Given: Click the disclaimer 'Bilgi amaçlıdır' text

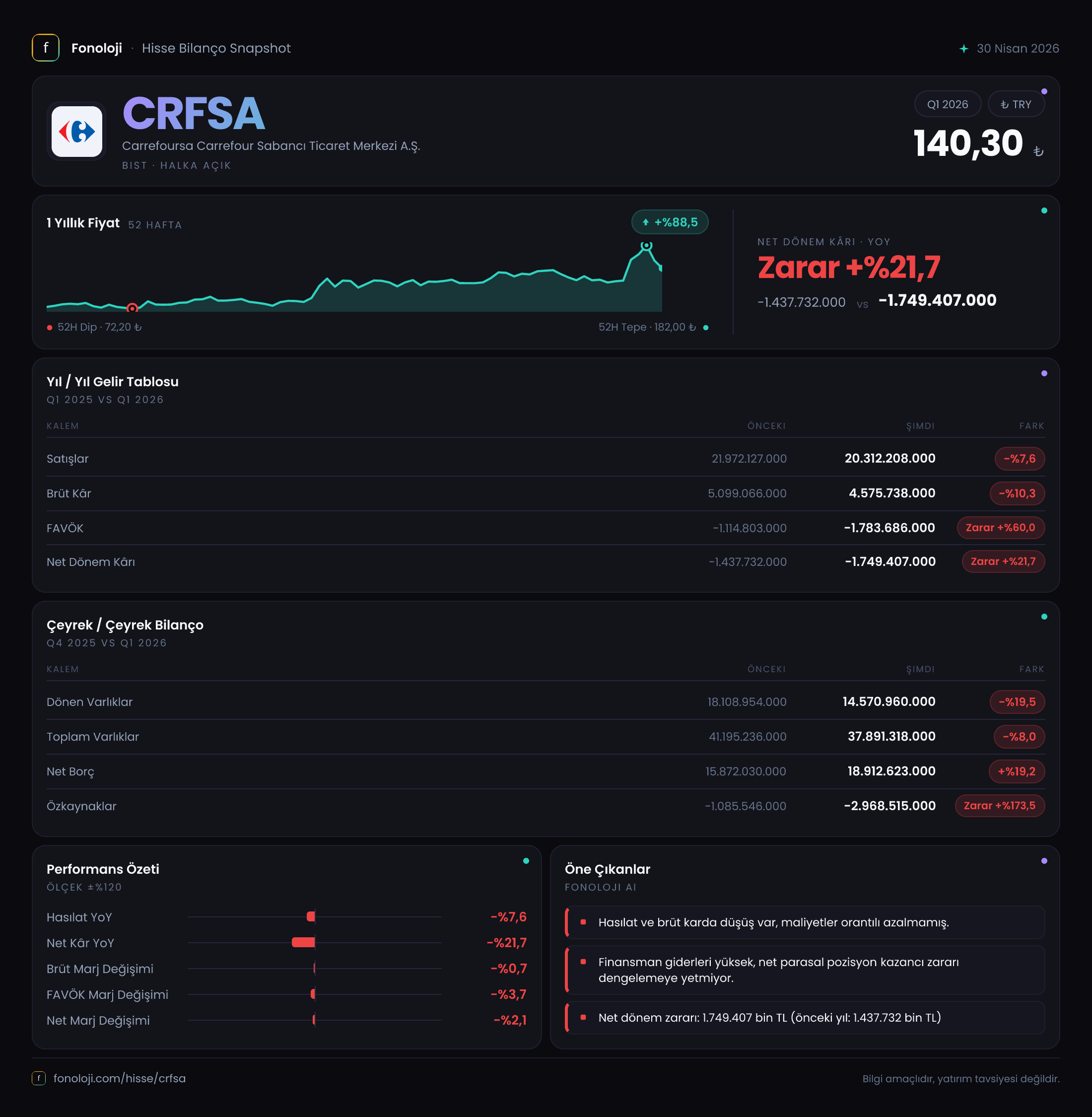Looking at the screenshot, I should (x=960, y=1079).
